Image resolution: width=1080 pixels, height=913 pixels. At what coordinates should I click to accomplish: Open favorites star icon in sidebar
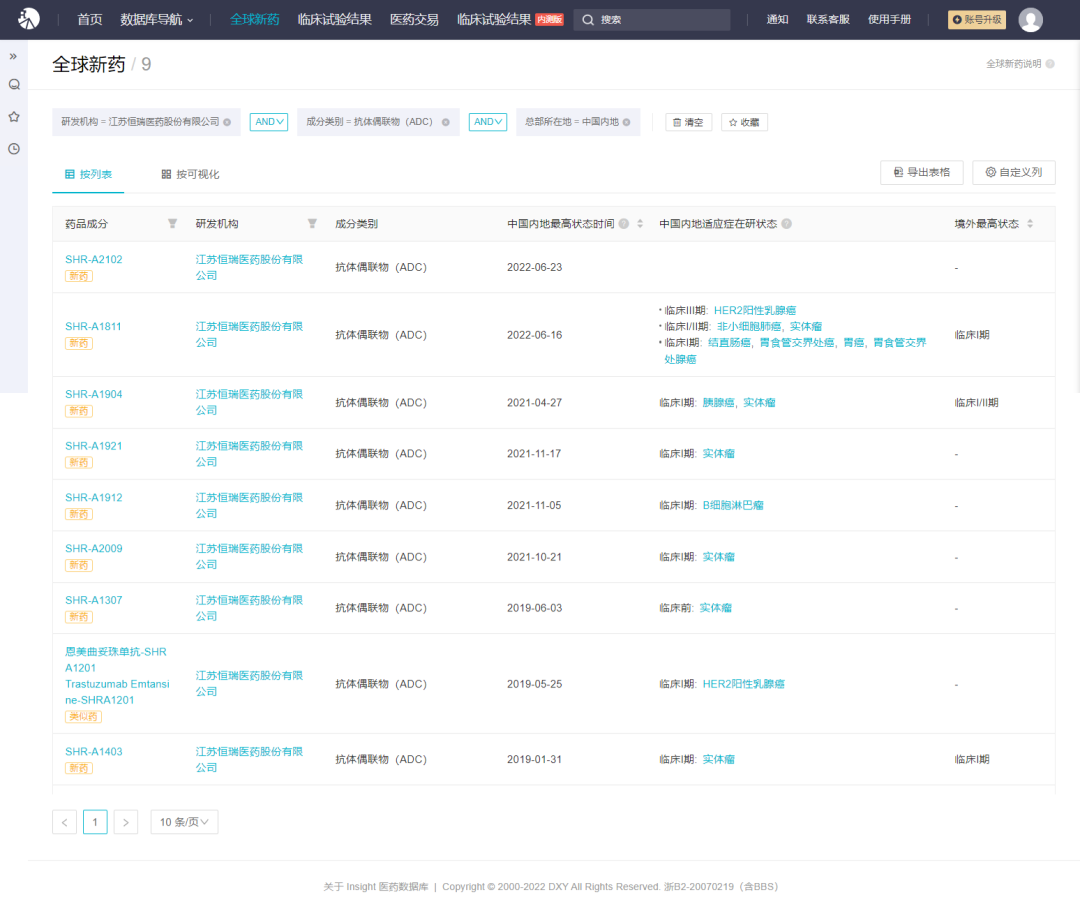click(x=14, y=116)
